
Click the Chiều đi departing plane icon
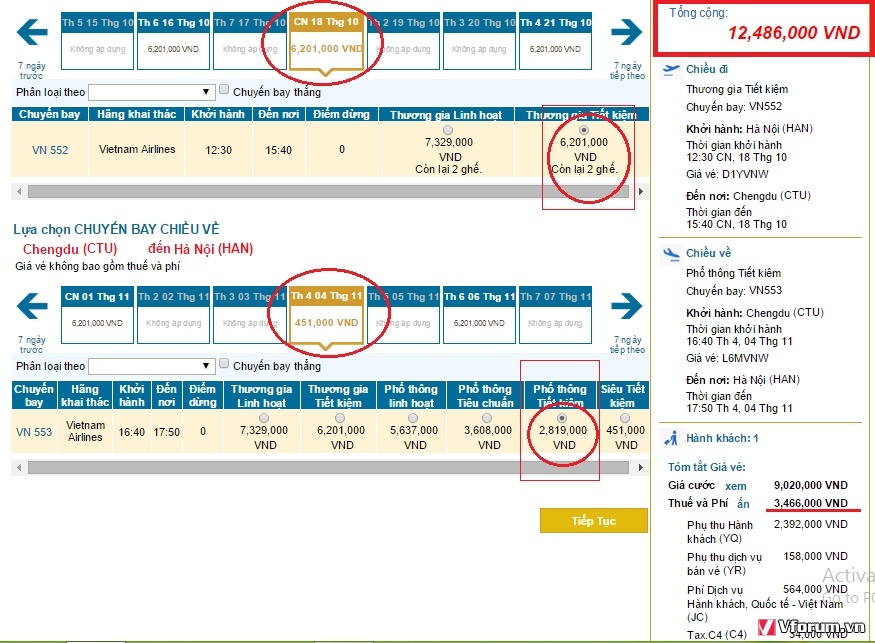tap(671, 70)
